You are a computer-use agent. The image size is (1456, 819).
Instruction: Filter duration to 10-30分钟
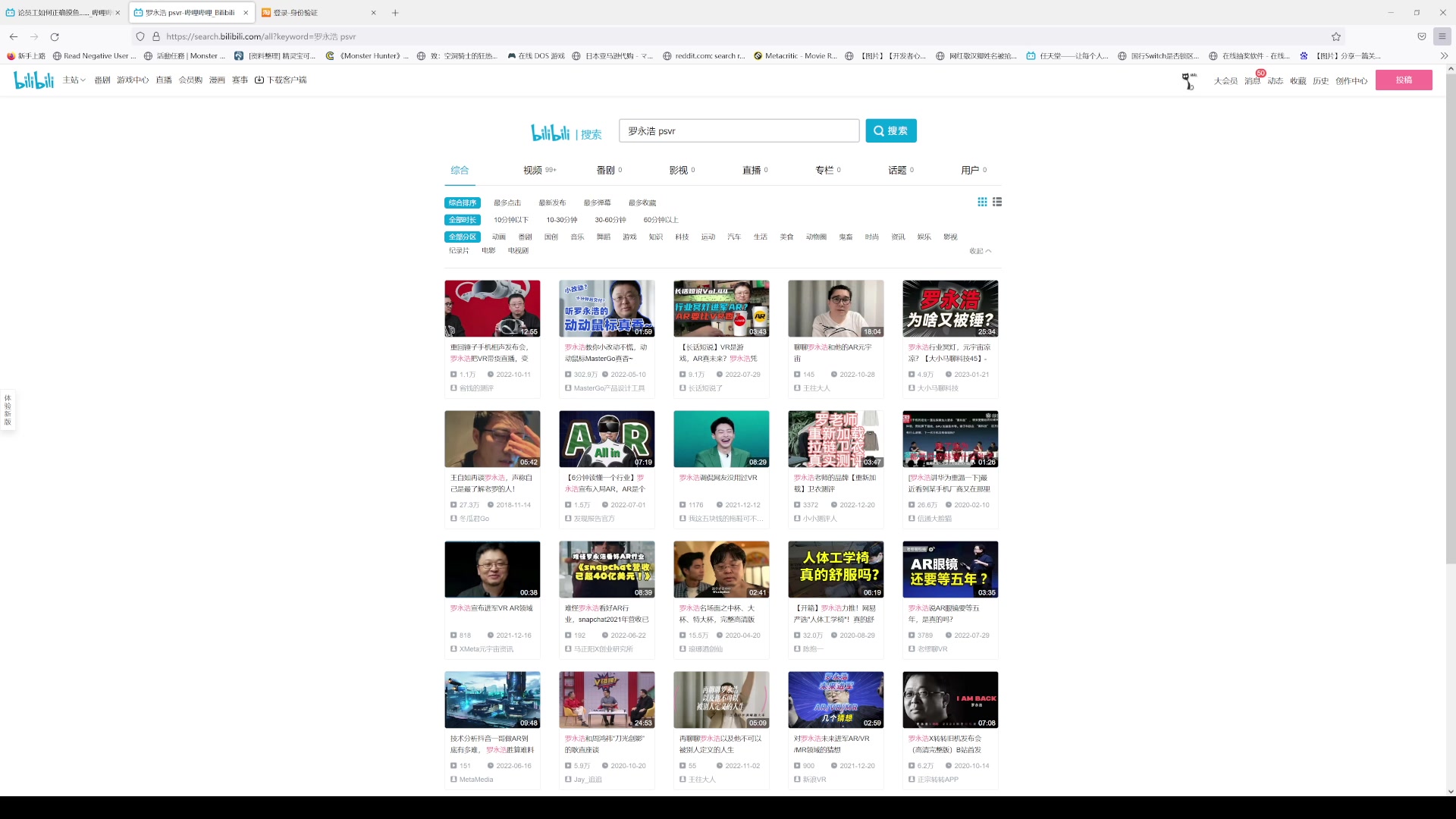(x=562, y=220)
